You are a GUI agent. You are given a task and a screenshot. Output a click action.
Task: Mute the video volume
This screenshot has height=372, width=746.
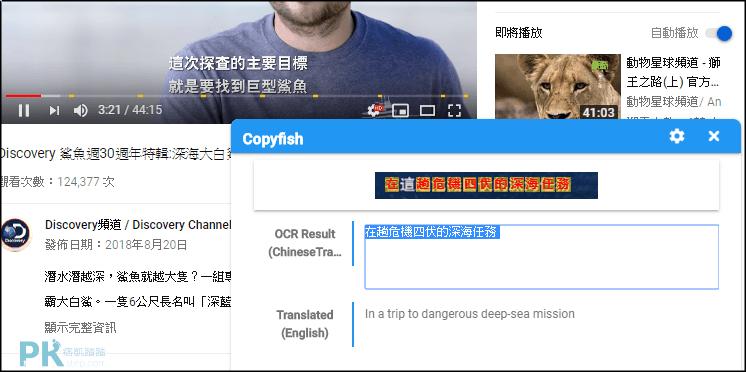click(80, 111)
